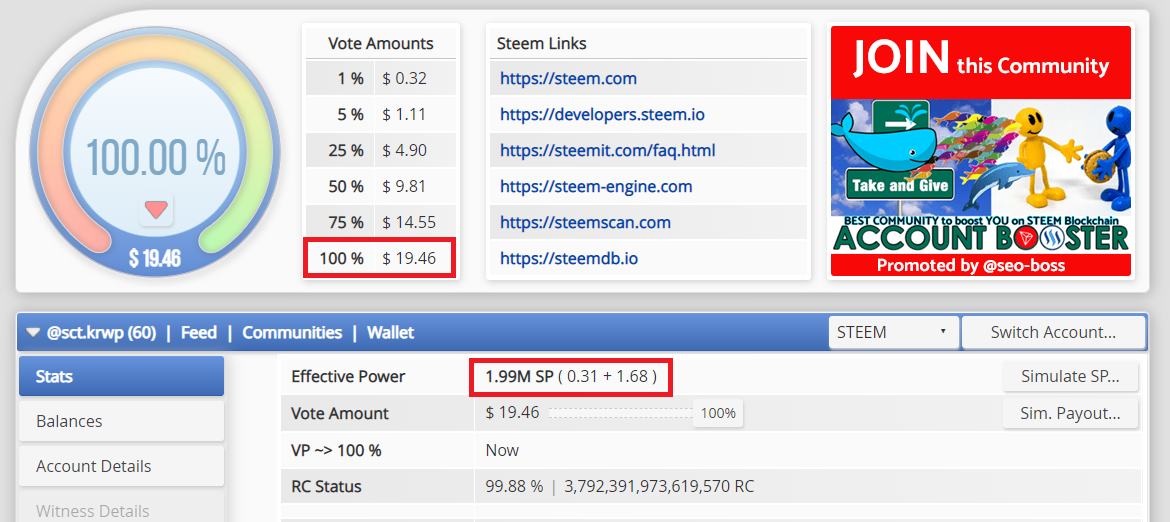The height and width of the screenshot is (522, 1170).
Task: Open Communities in the account bar
Action: tap(292, 333)
